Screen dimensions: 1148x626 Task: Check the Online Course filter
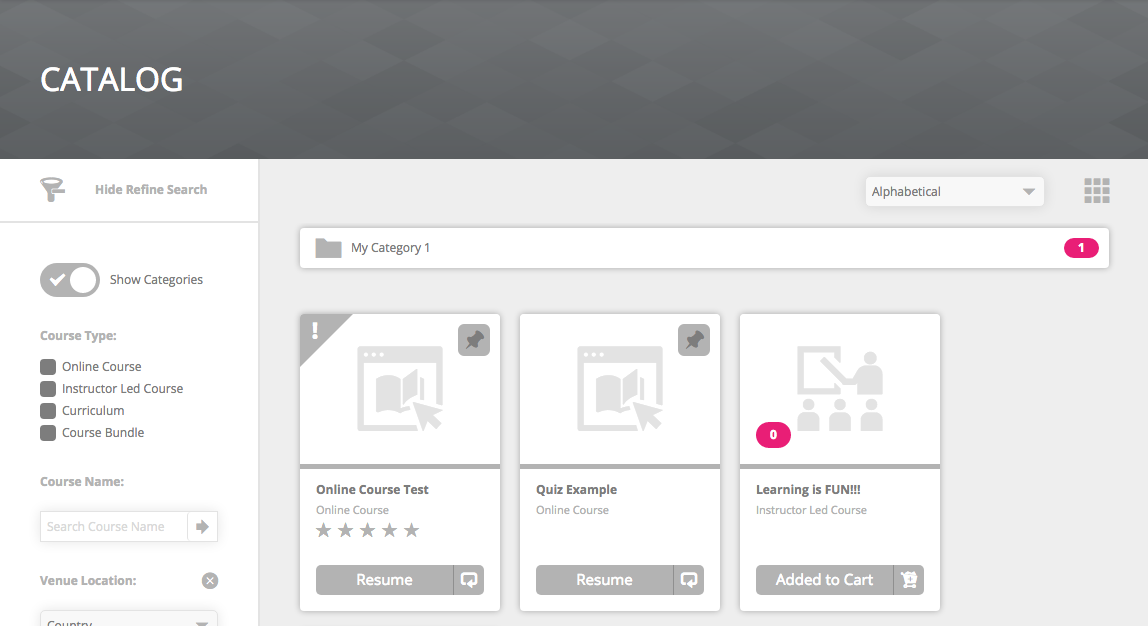[48, 367]
